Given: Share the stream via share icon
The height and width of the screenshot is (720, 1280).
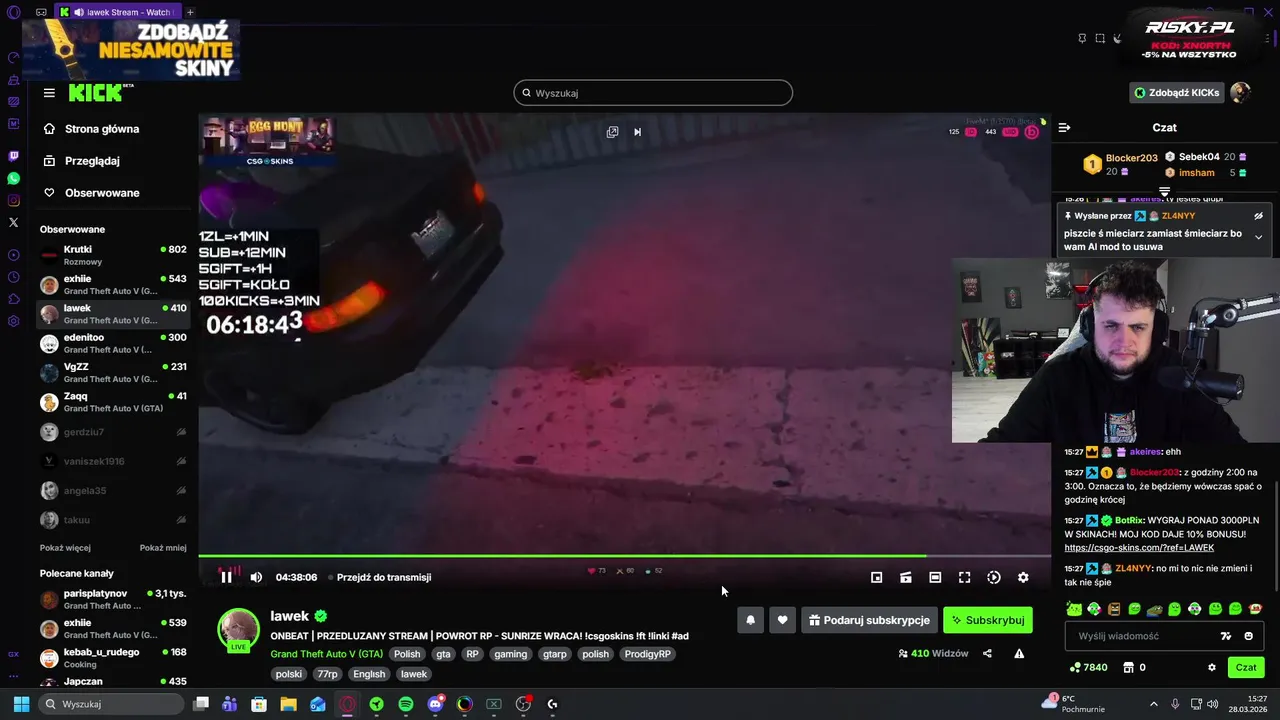Looking at the screenshot, I should (x=987, y=654).
